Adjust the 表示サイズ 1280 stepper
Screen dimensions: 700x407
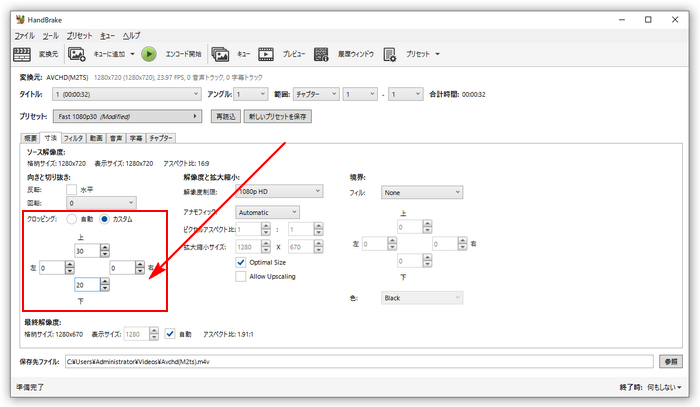pyautogui.click(x=154, y=334)
